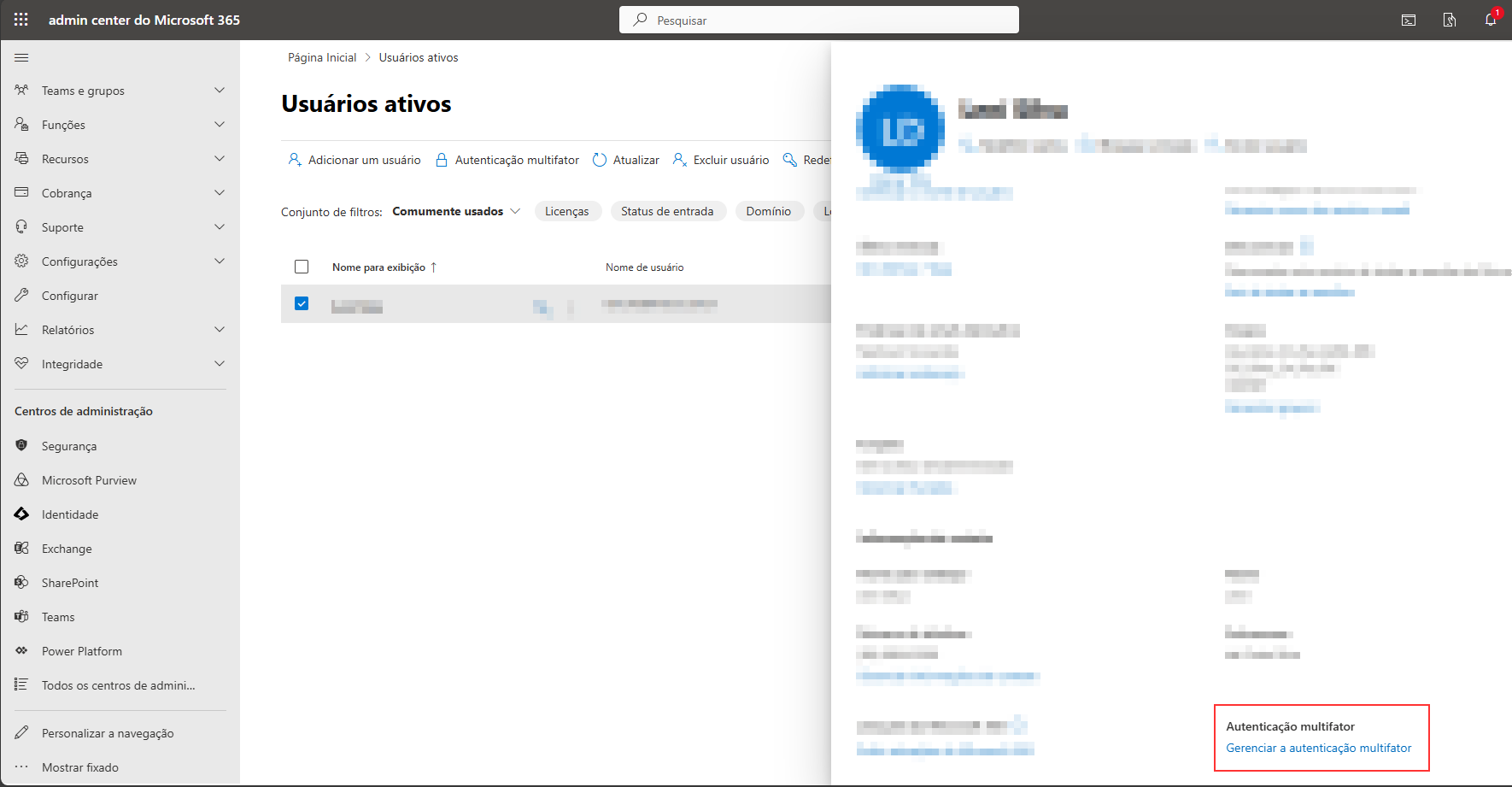Click the Atualizar refresh icon
The height and width of the screenshot is (787, 1512).
click(x=600, y=160)
